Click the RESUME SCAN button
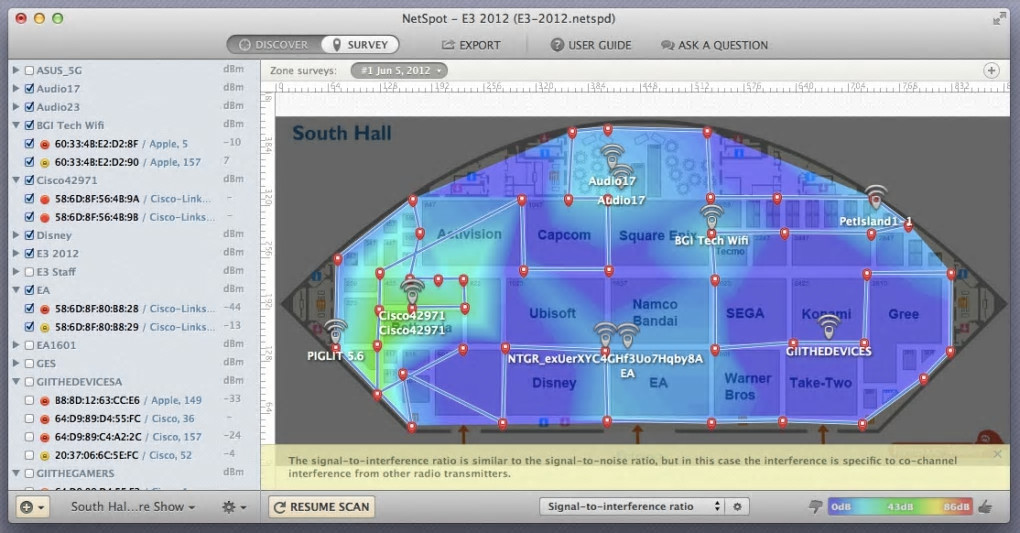Viewport: 1020px width, 533px height. tap(321, 507)
